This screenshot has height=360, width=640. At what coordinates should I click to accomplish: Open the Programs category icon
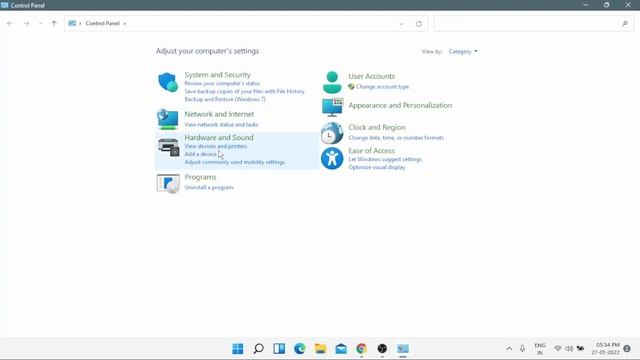click(168, 183)
